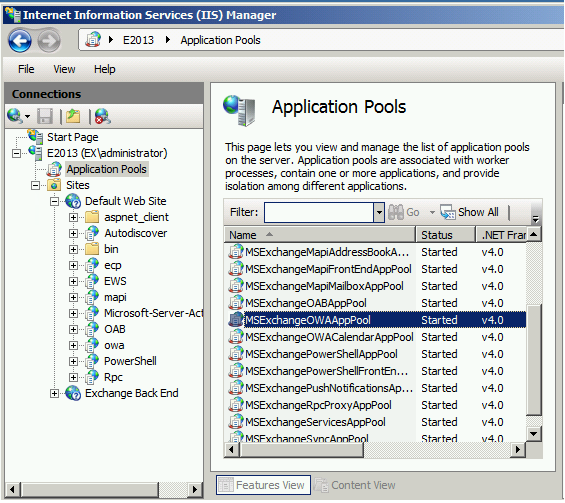This screenshot has height=503, width=565.
Task: Collapse the Default Web Site tree node
Action: [54, 201]
